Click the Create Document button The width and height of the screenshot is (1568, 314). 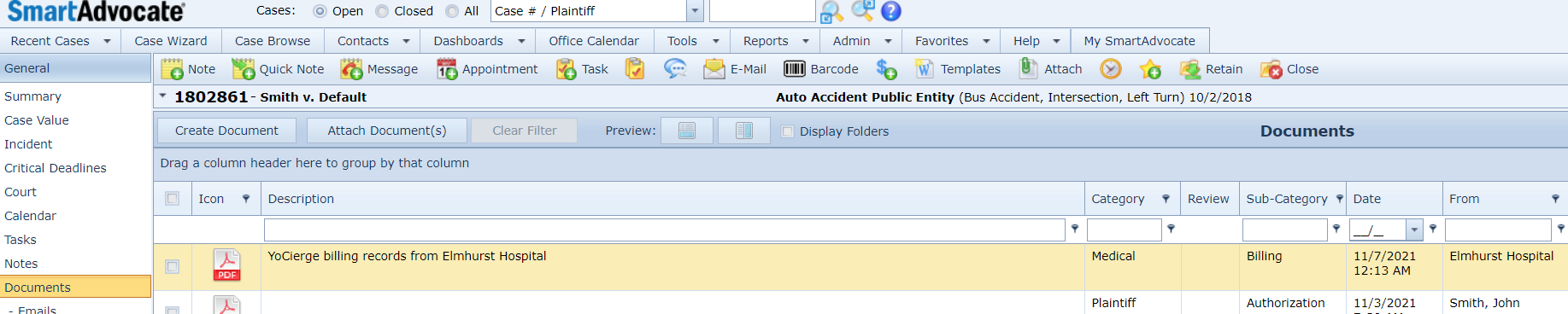click(226, 131)
